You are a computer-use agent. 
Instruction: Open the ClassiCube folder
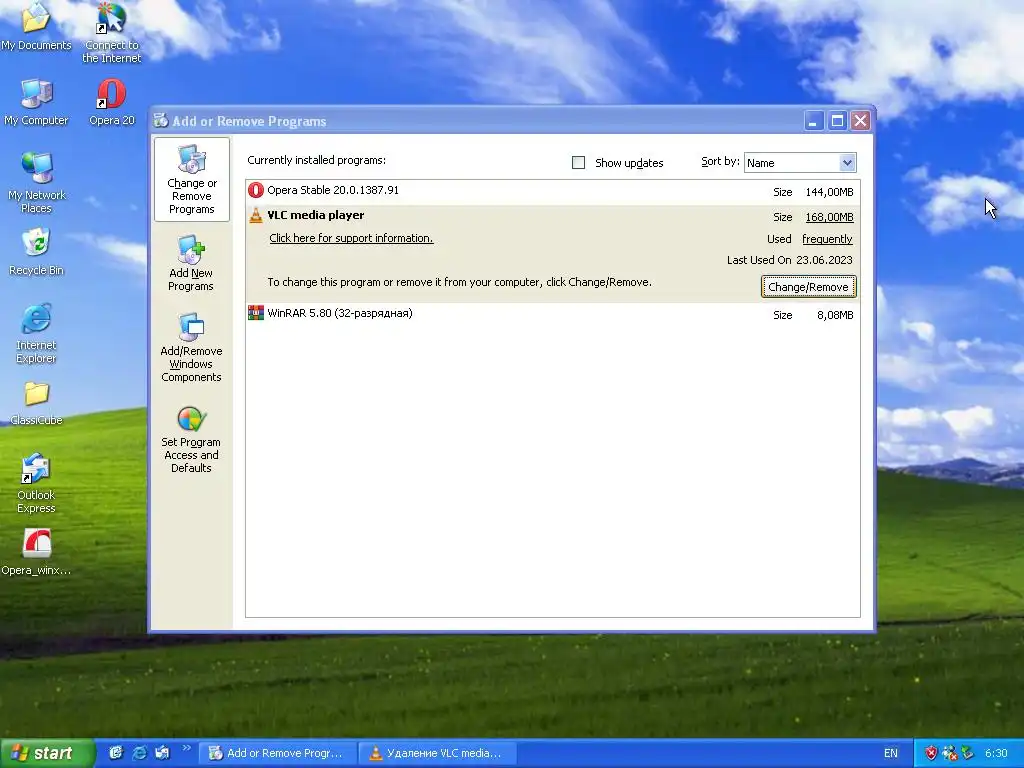36,402
